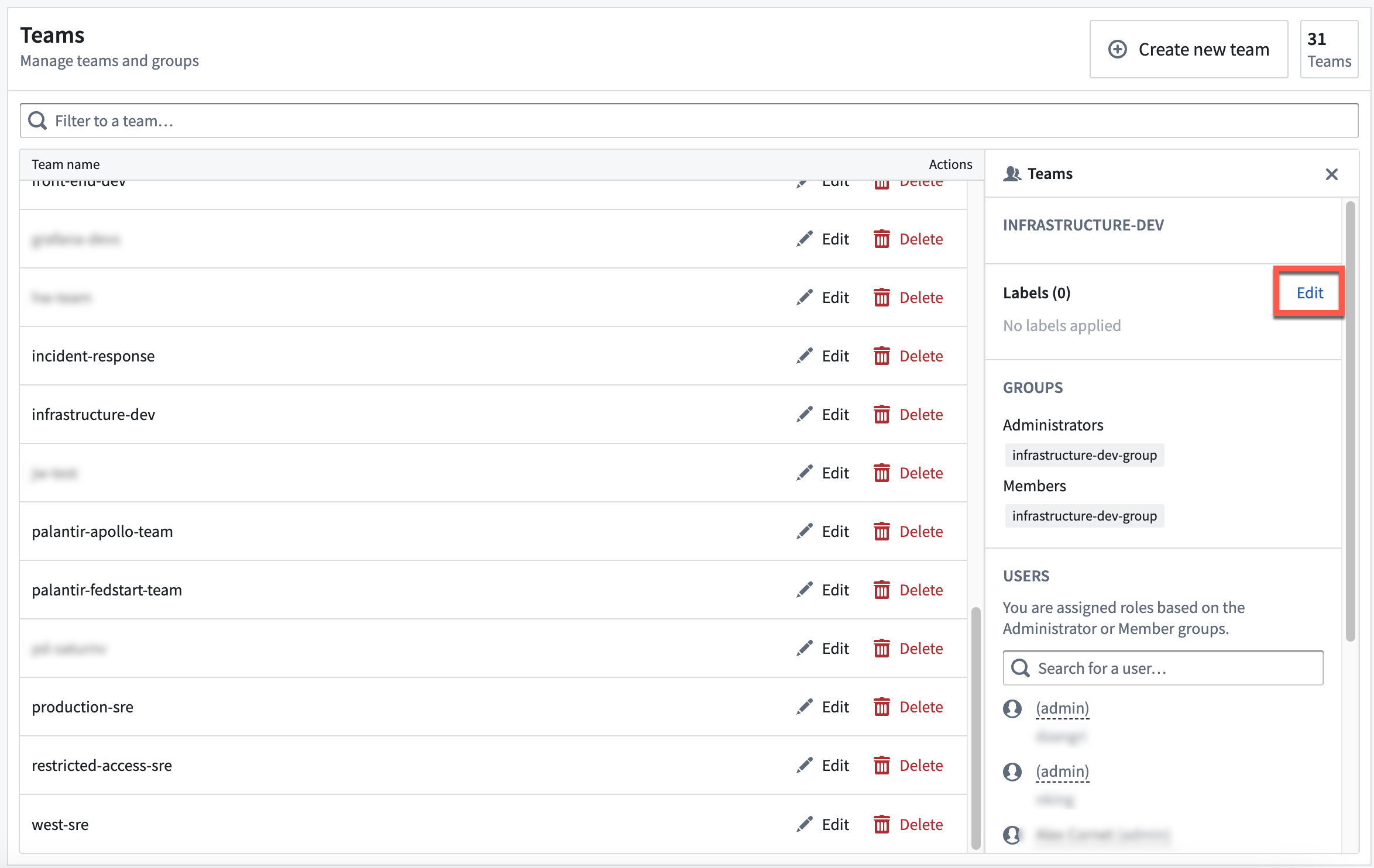Click trash icon in row above production-sre

coord(882,648)
